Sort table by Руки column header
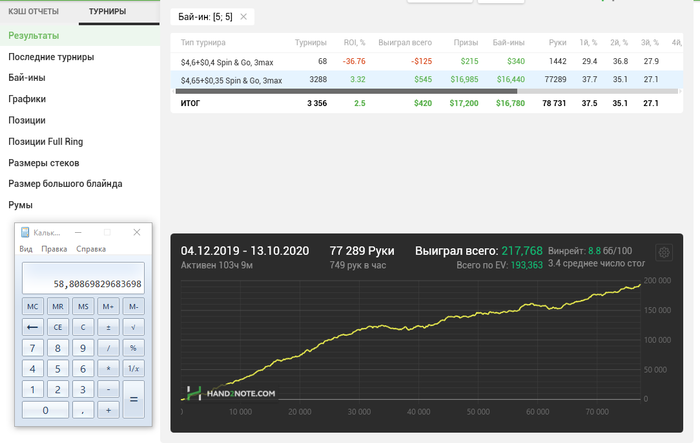Image resolution: width=700 pixels, height=443 pixels. coord(558,42)
